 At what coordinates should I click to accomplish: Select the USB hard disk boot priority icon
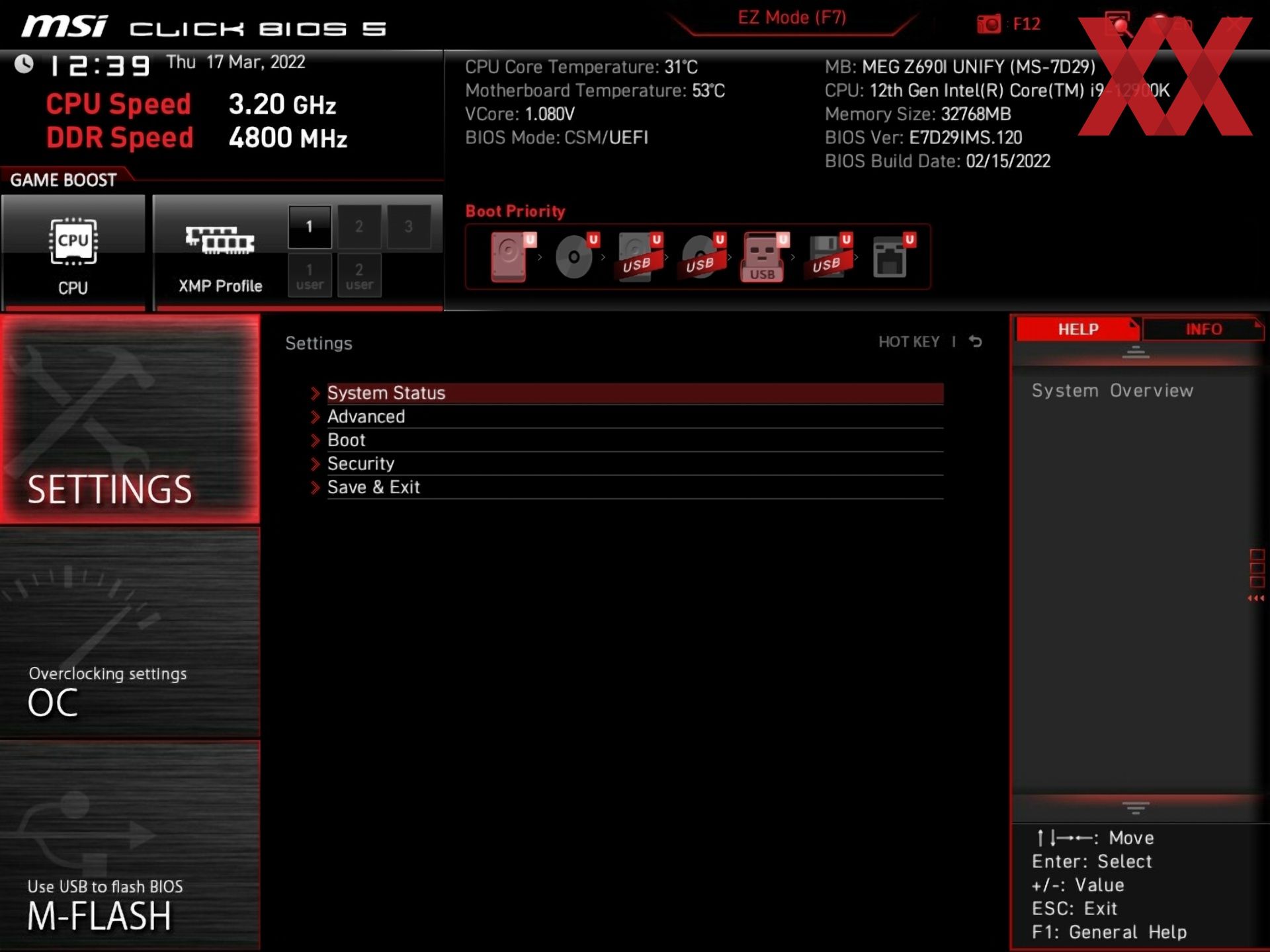[640, 257]
